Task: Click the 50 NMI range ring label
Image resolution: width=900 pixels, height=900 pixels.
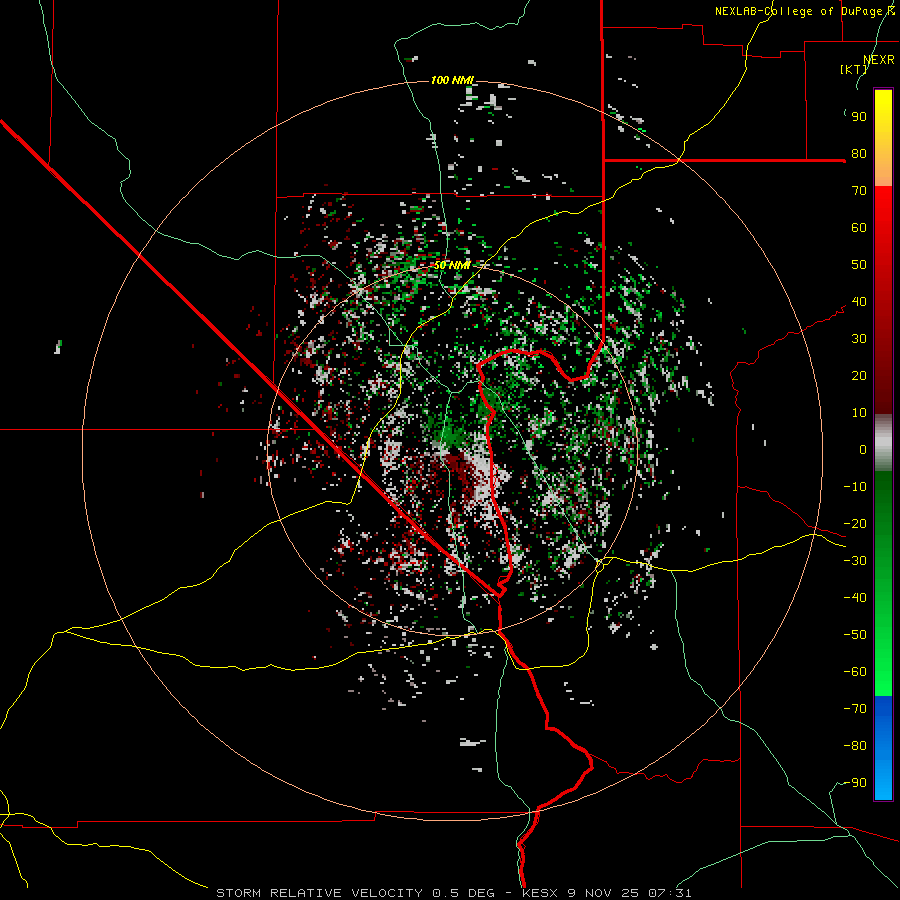Action: click(x=452, y=265)
